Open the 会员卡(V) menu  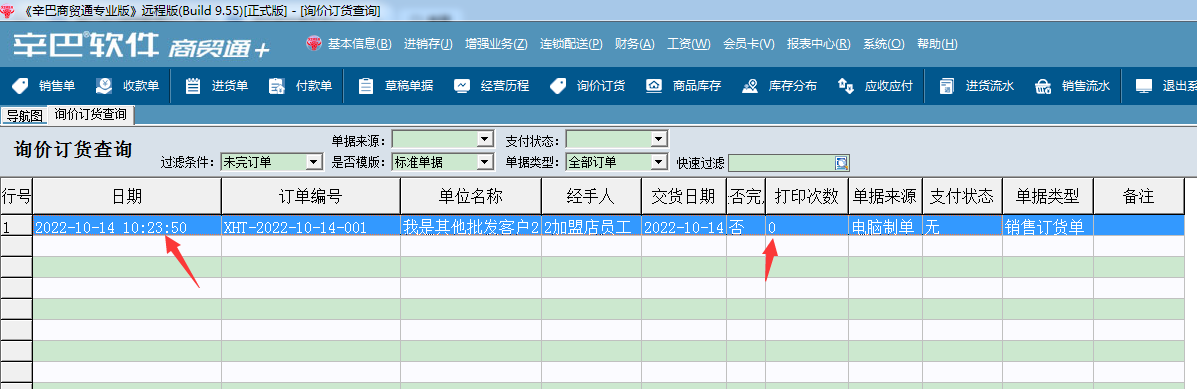(749, 43)
